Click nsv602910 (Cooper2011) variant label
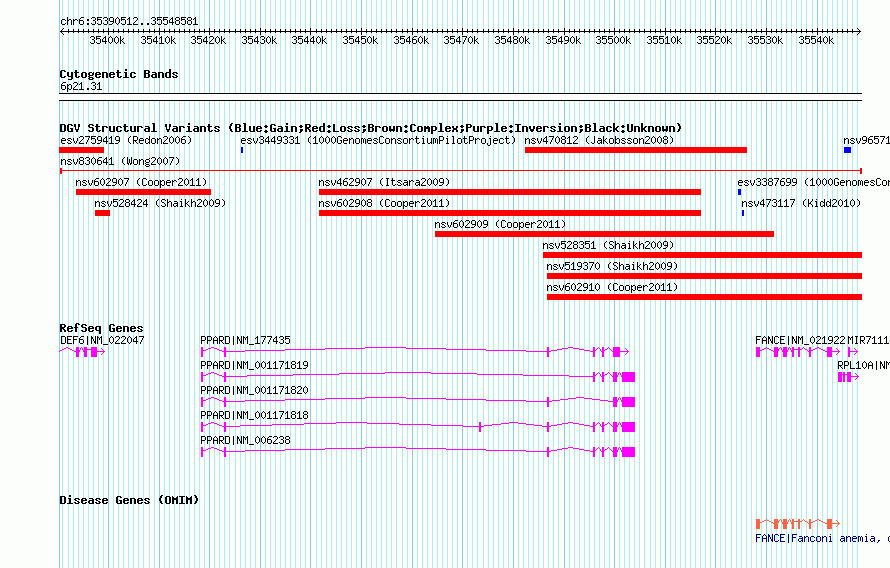The height and width of the screenshot is (568, 890). [x=612, y=287]
